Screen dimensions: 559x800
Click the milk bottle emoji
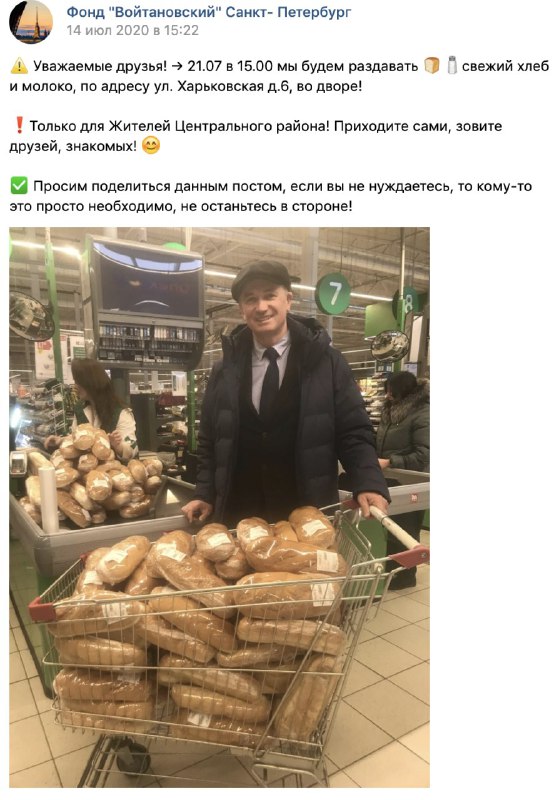(451, 65)
